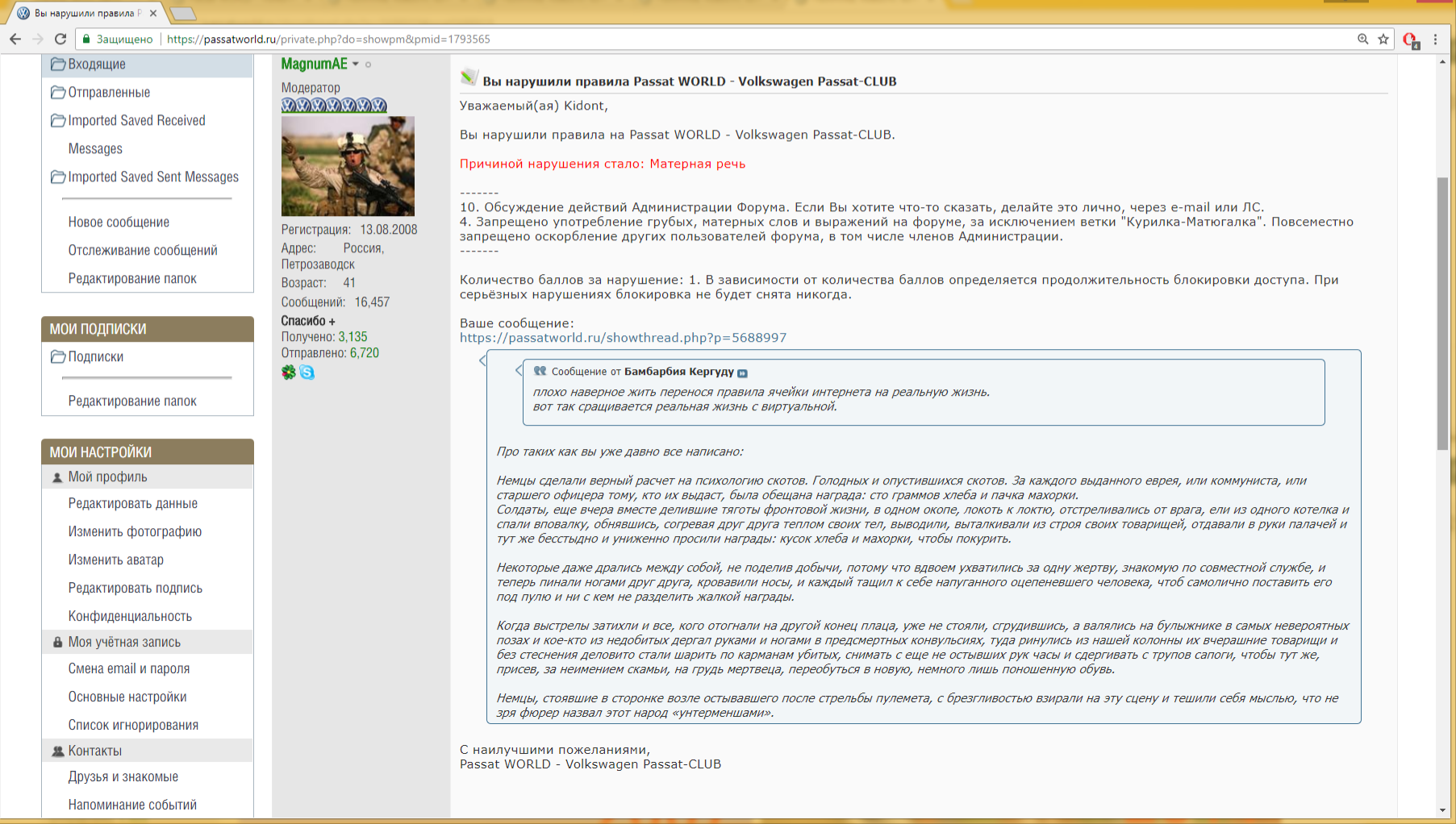This screenshot has width=1456, height=824.
Task: Open the browser zoom indicator icon
Action: coord(1362,39)
